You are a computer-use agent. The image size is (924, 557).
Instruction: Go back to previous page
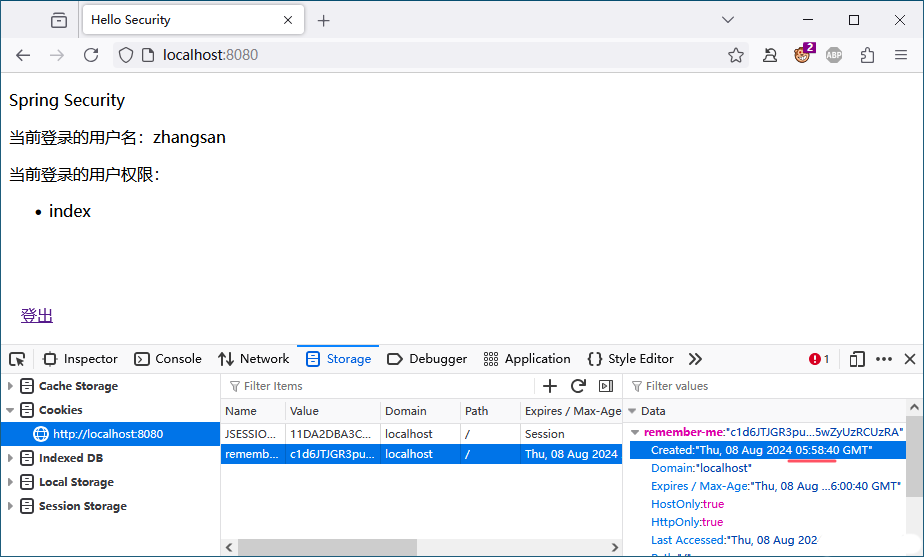23,55
